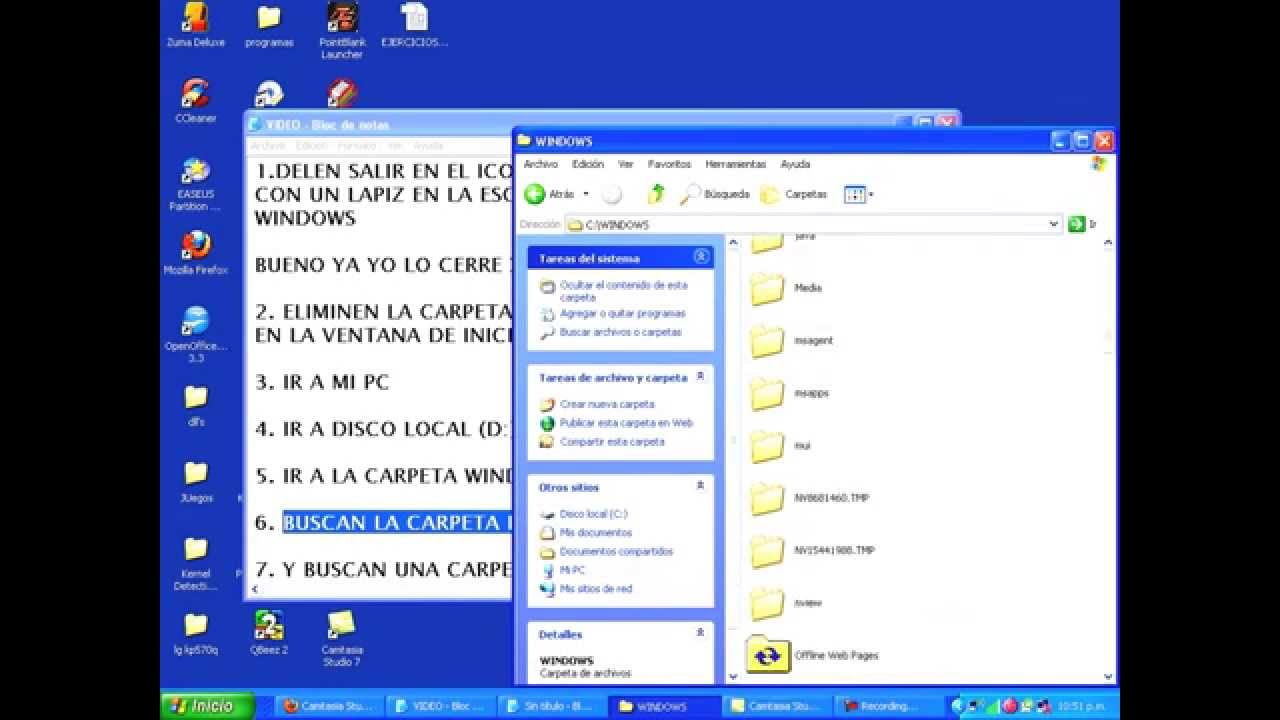Open the Ver menu in WINDOWS Explorer
The height and width of the screenshot is (720, 1280).
click(x=626, y=164)
